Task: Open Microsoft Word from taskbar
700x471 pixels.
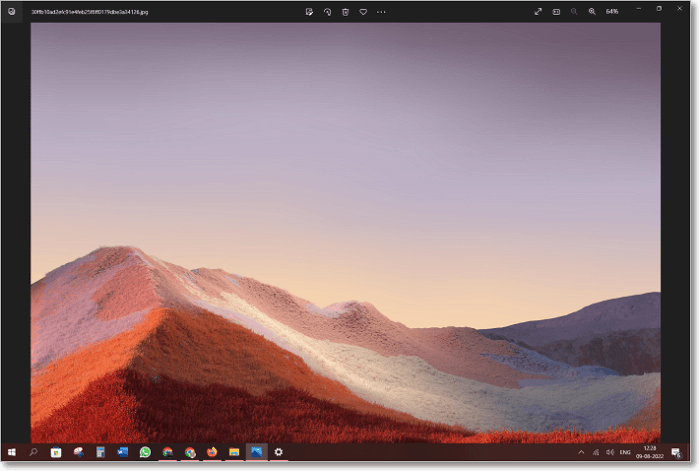Action: coord(123,452)
